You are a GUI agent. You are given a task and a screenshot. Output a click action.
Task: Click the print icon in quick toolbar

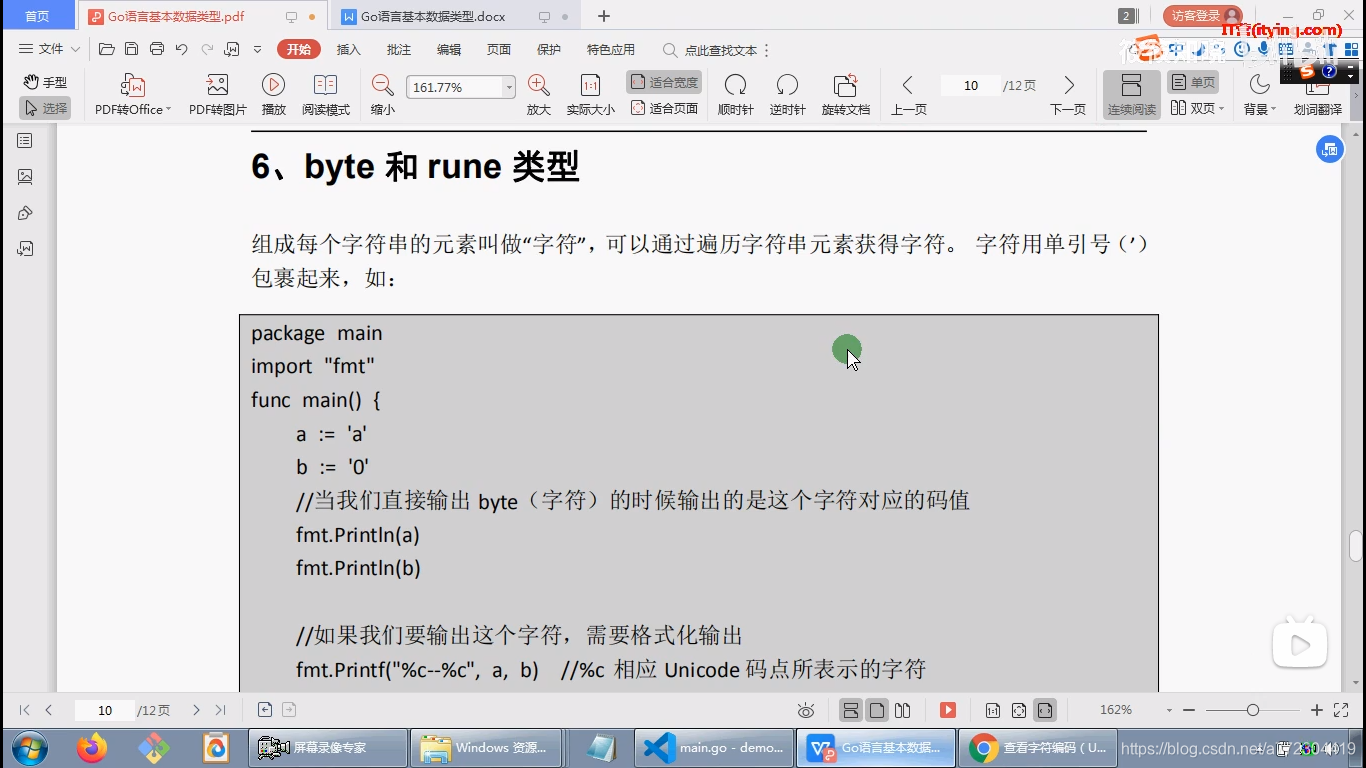156,49
